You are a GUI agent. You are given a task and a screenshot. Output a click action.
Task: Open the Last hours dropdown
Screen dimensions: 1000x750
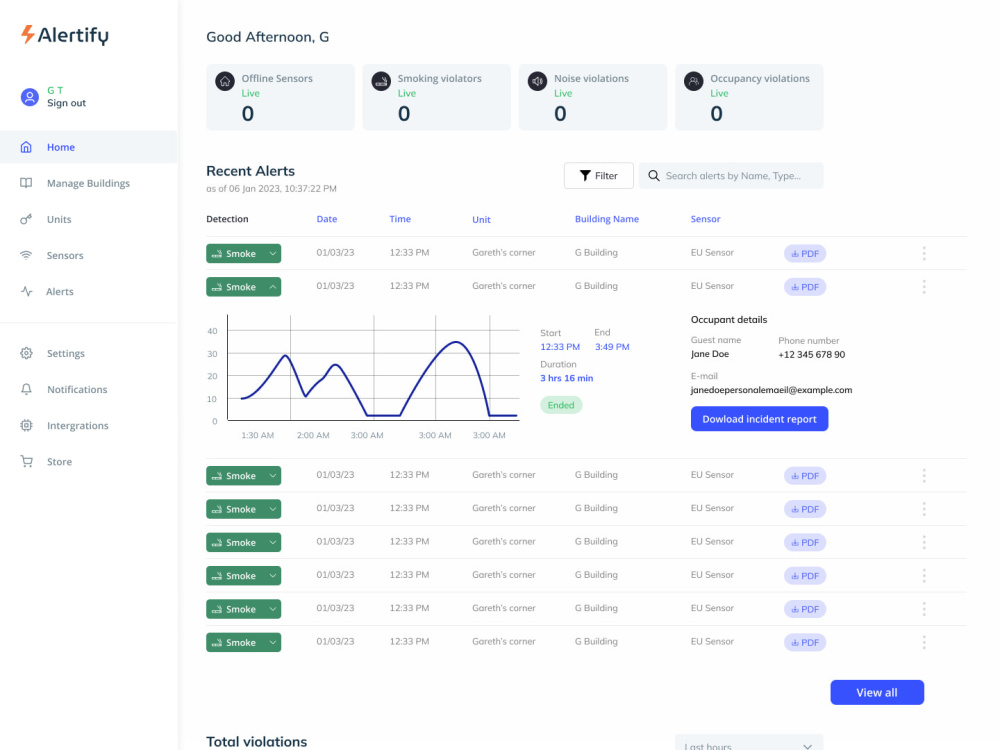(749, 744)
